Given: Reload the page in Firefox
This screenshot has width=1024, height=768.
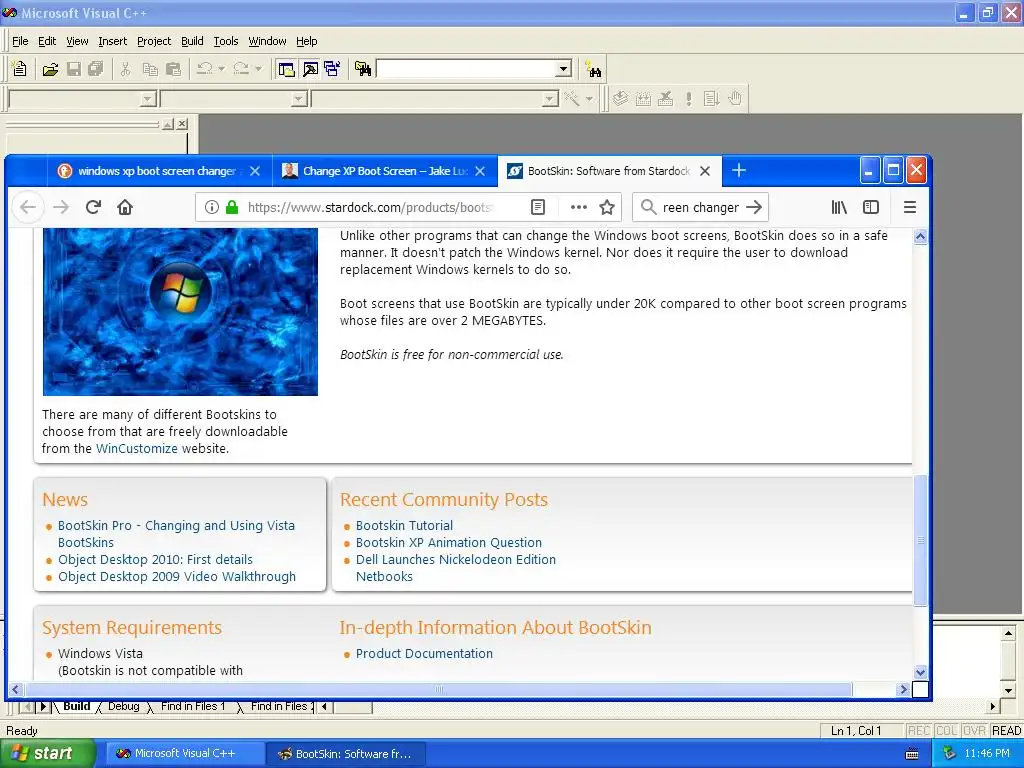Looking at the screenshot, I should pos(93,207).
